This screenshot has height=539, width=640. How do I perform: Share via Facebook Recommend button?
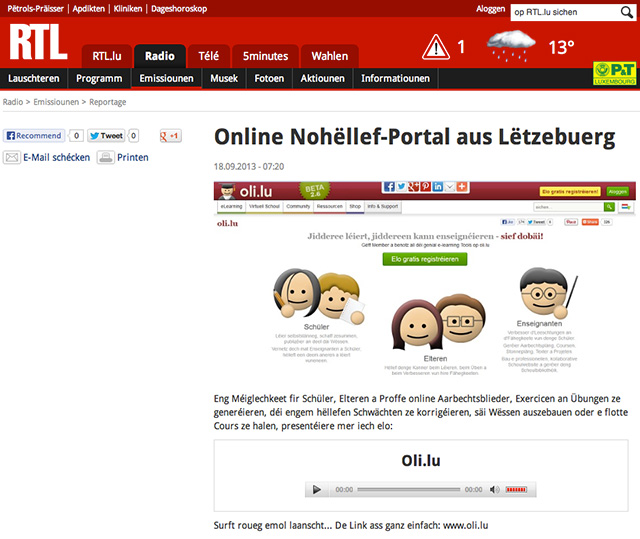coord(34,135)
